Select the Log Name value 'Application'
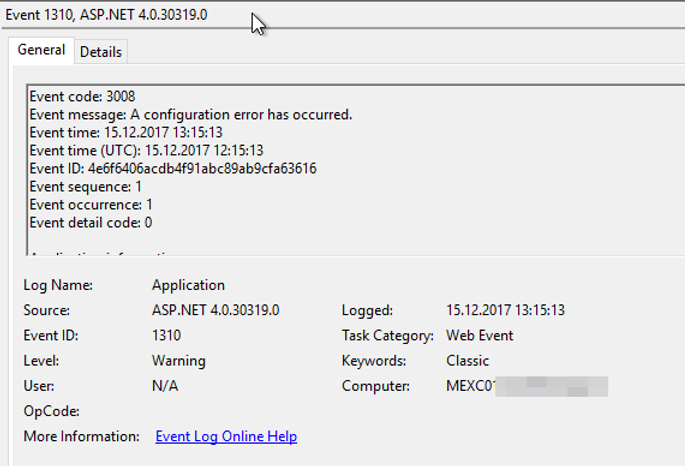The height and width of the screenshot is (466, 685). tap(188, 285)
